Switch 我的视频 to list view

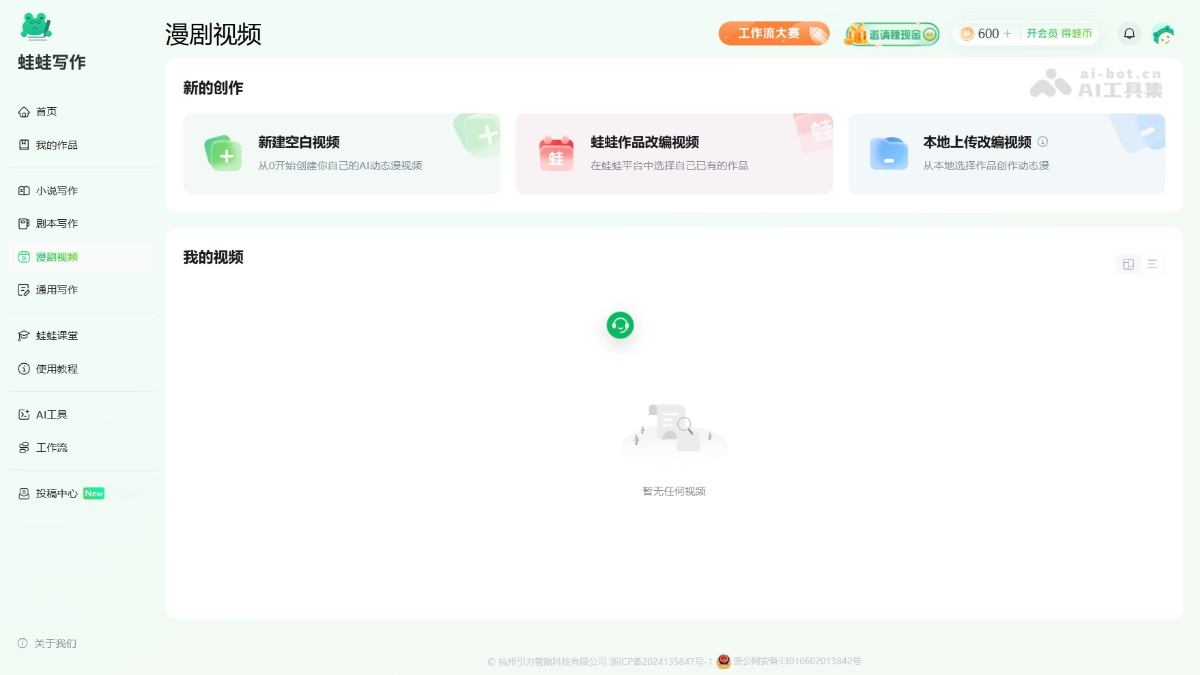click(x=1152, y=264)
